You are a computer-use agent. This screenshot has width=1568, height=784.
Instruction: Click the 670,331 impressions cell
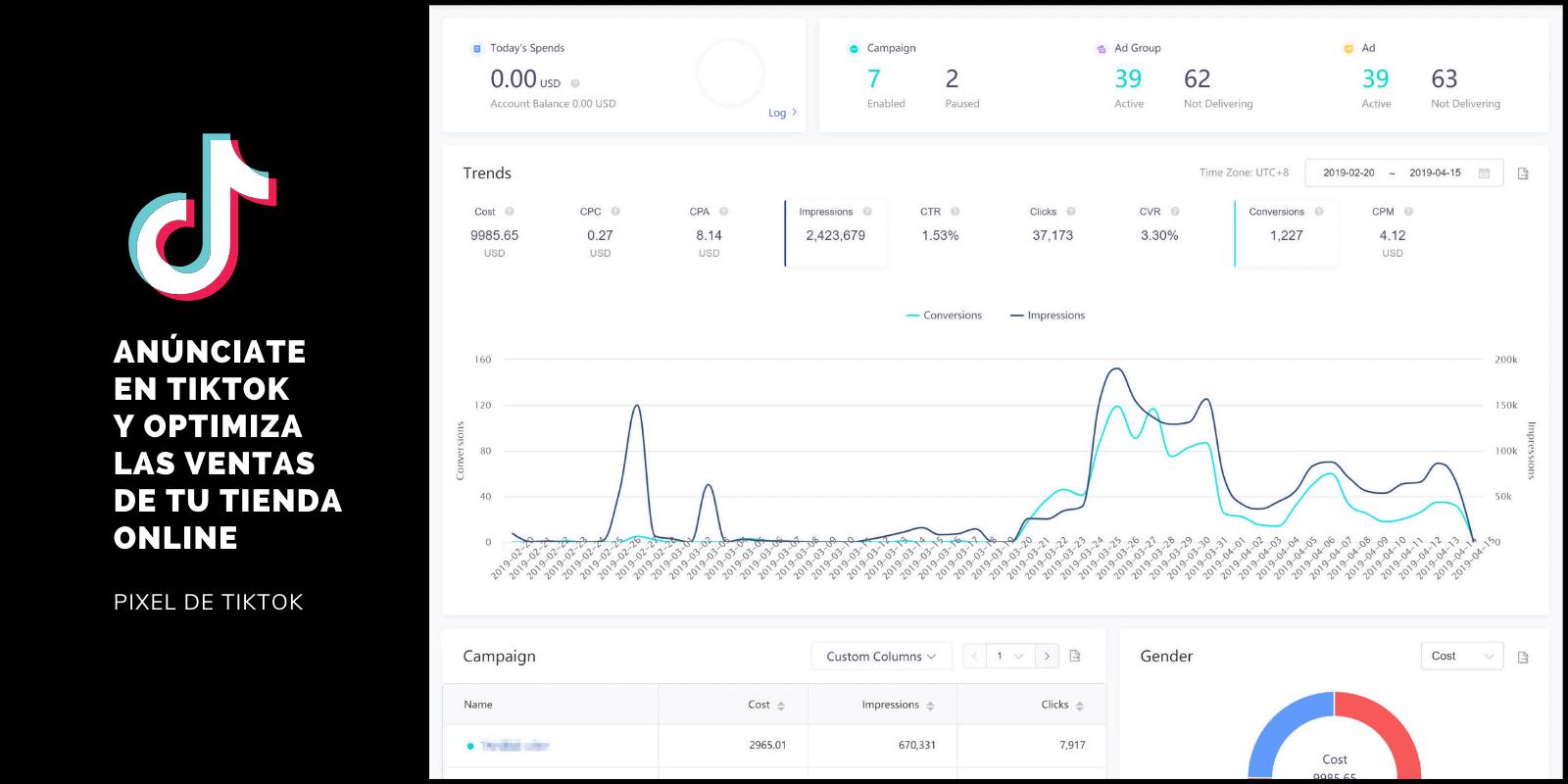tap(917, 746)
